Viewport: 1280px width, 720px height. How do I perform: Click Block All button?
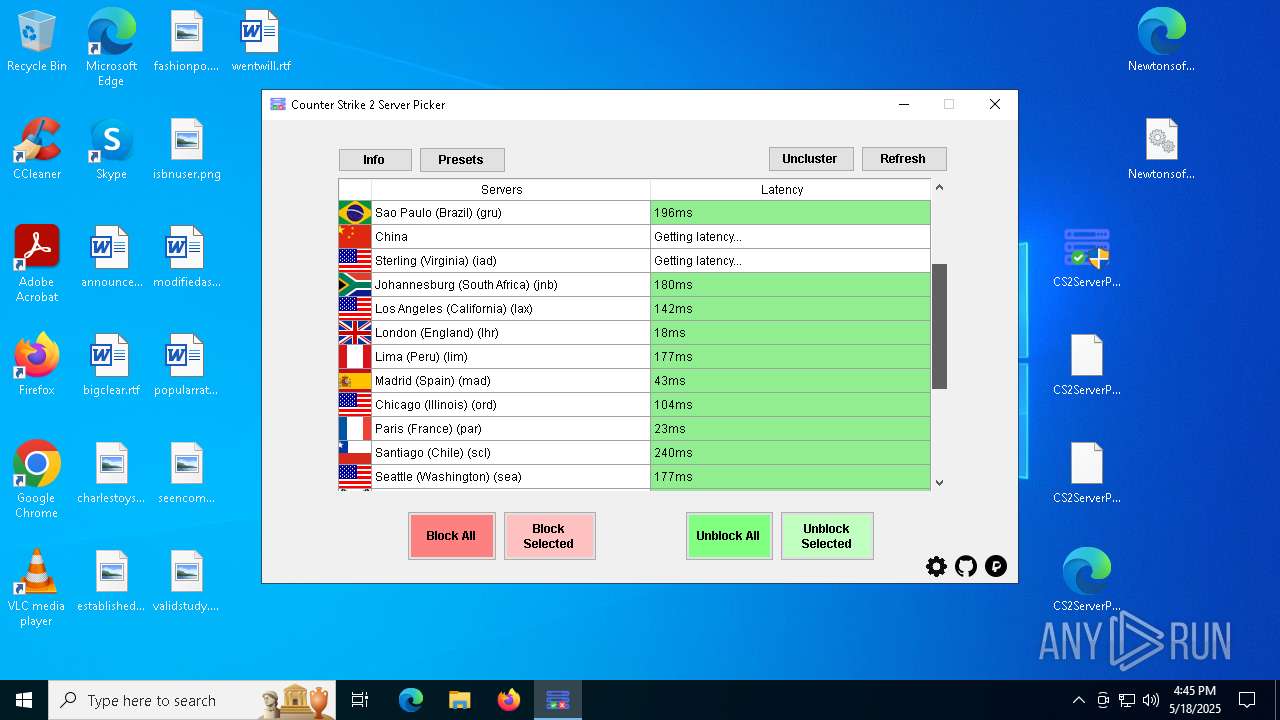(451, 536)
